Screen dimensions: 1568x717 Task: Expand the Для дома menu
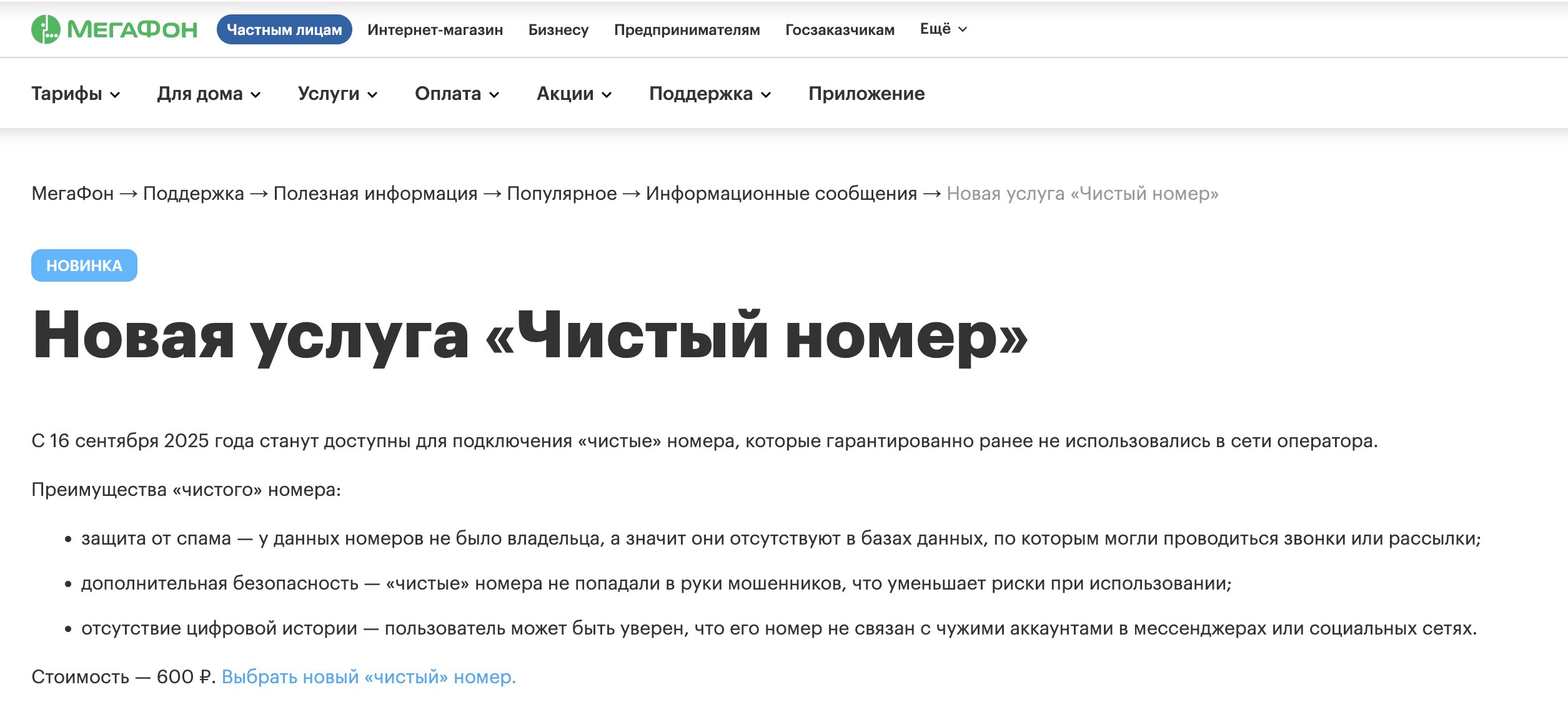[209, 94]
